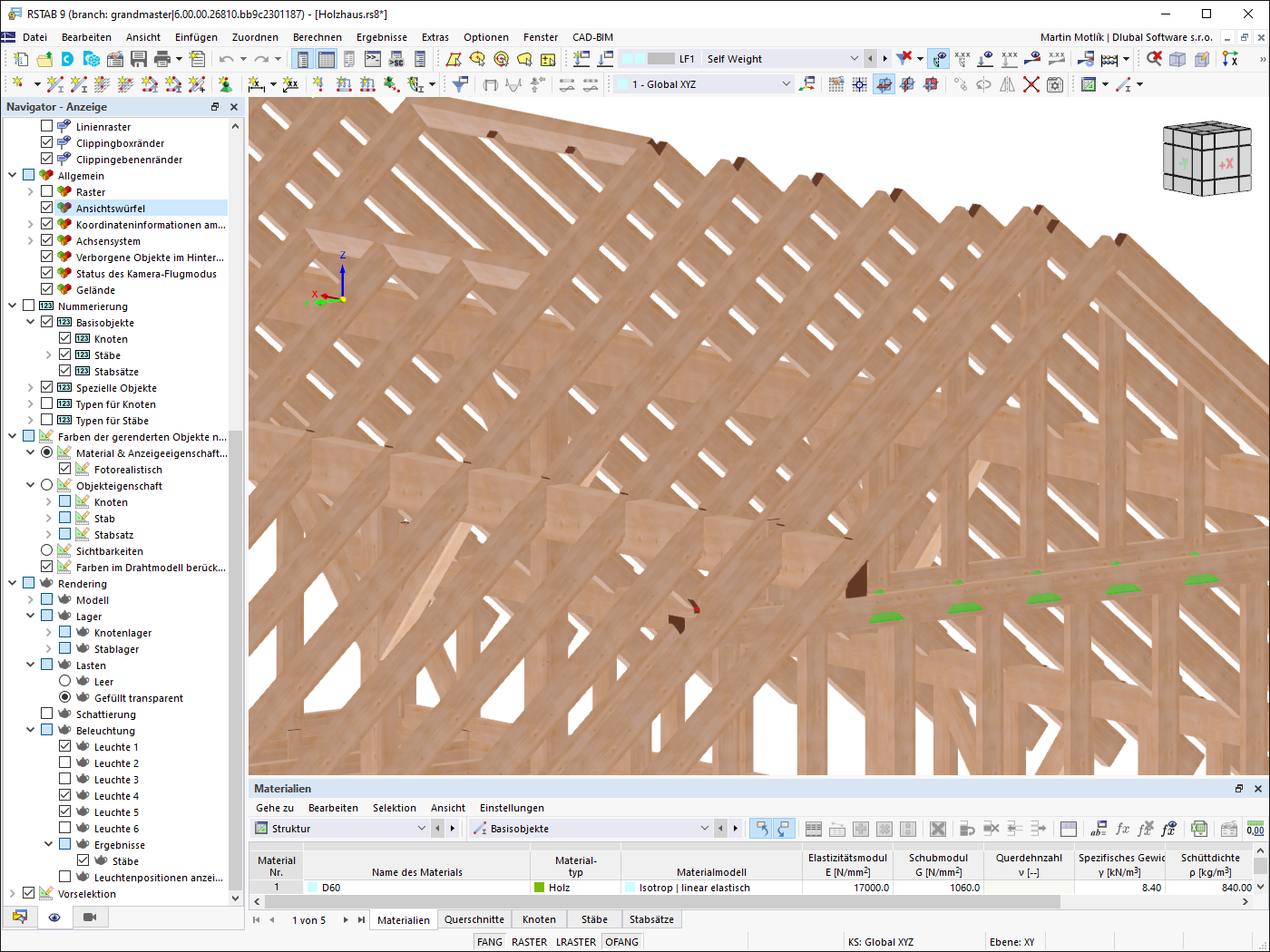
Task: Select the Sichtbarkeiten radio button
Action: click(x=46, y=550)
